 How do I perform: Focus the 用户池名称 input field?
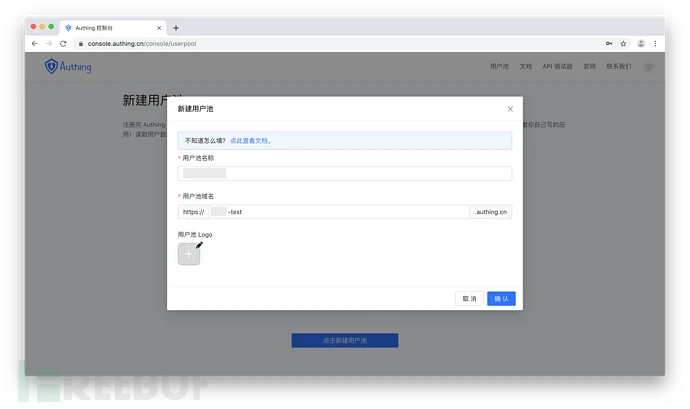tap(345, 173)
